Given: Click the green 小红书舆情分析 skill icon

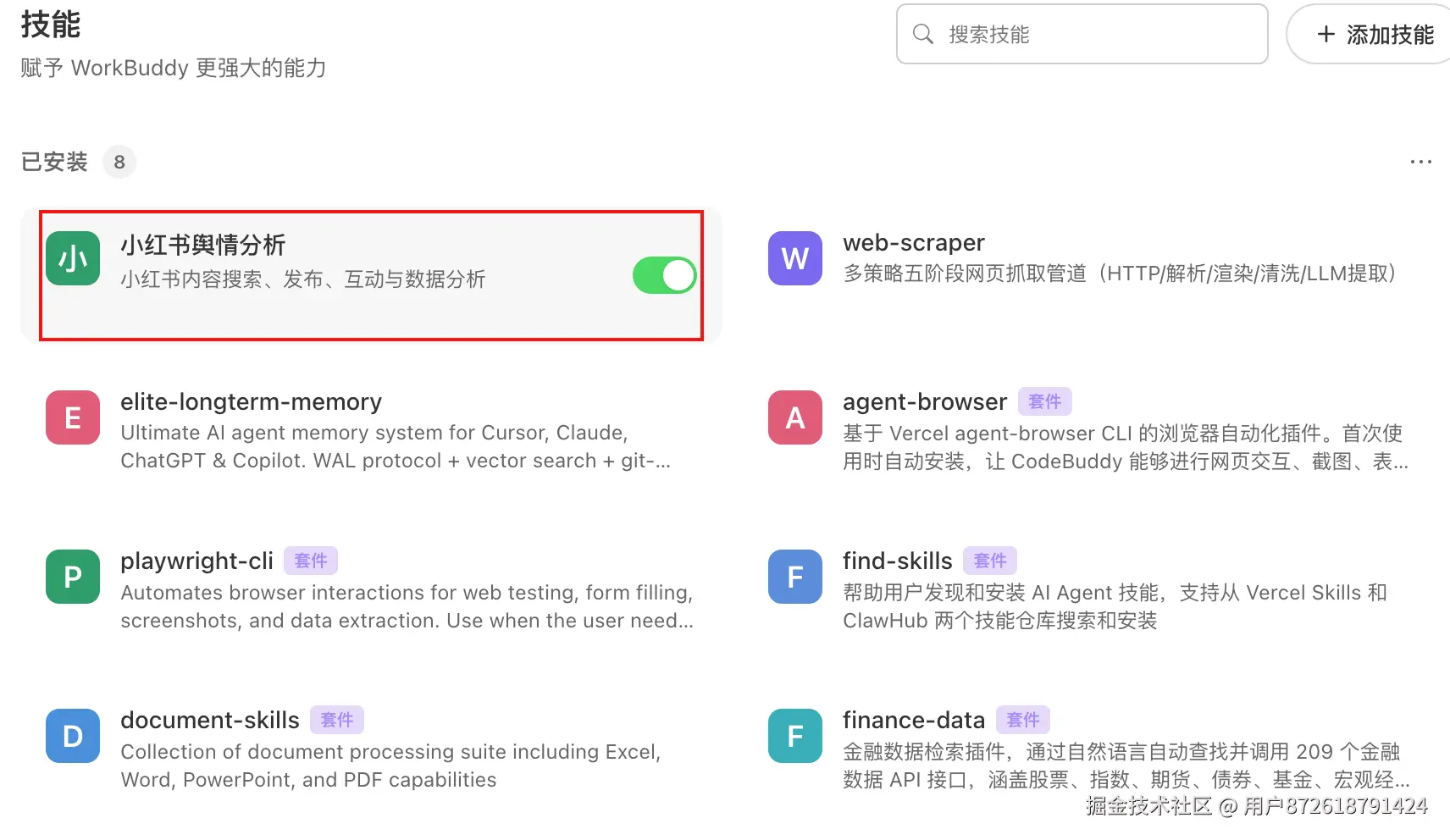Looking at the screenshot, I should tap(73, 258).
